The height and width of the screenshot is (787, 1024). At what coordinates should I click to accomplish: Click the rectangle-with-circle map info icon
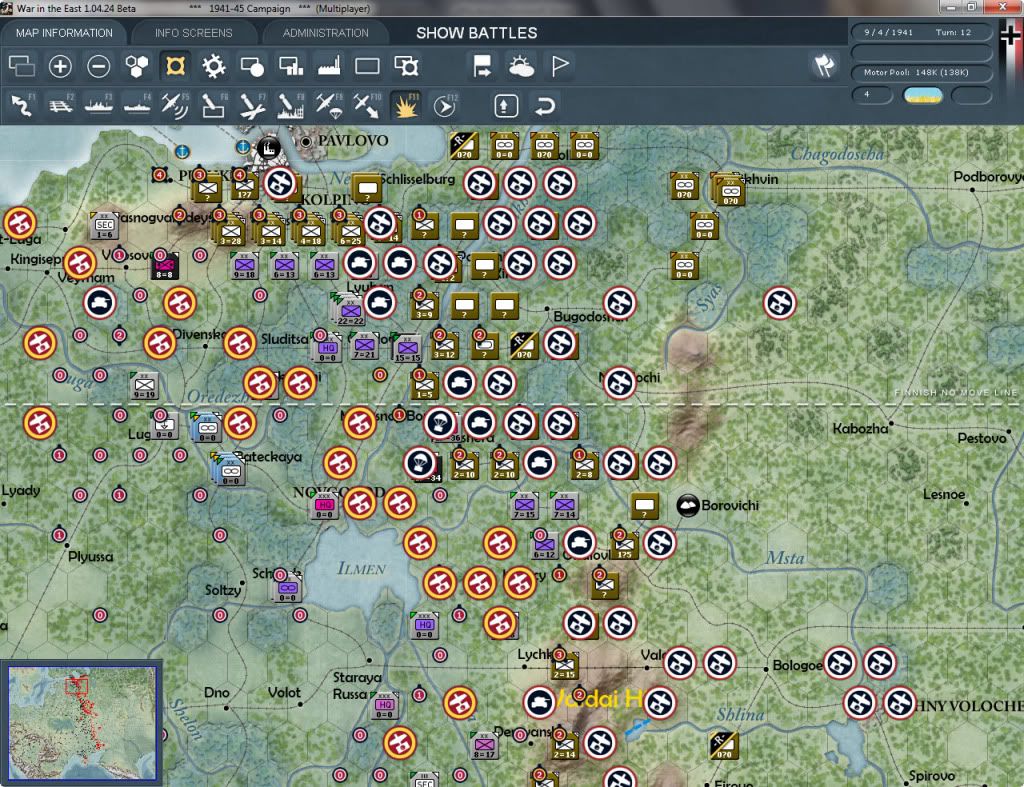click(x=252, y=66)
